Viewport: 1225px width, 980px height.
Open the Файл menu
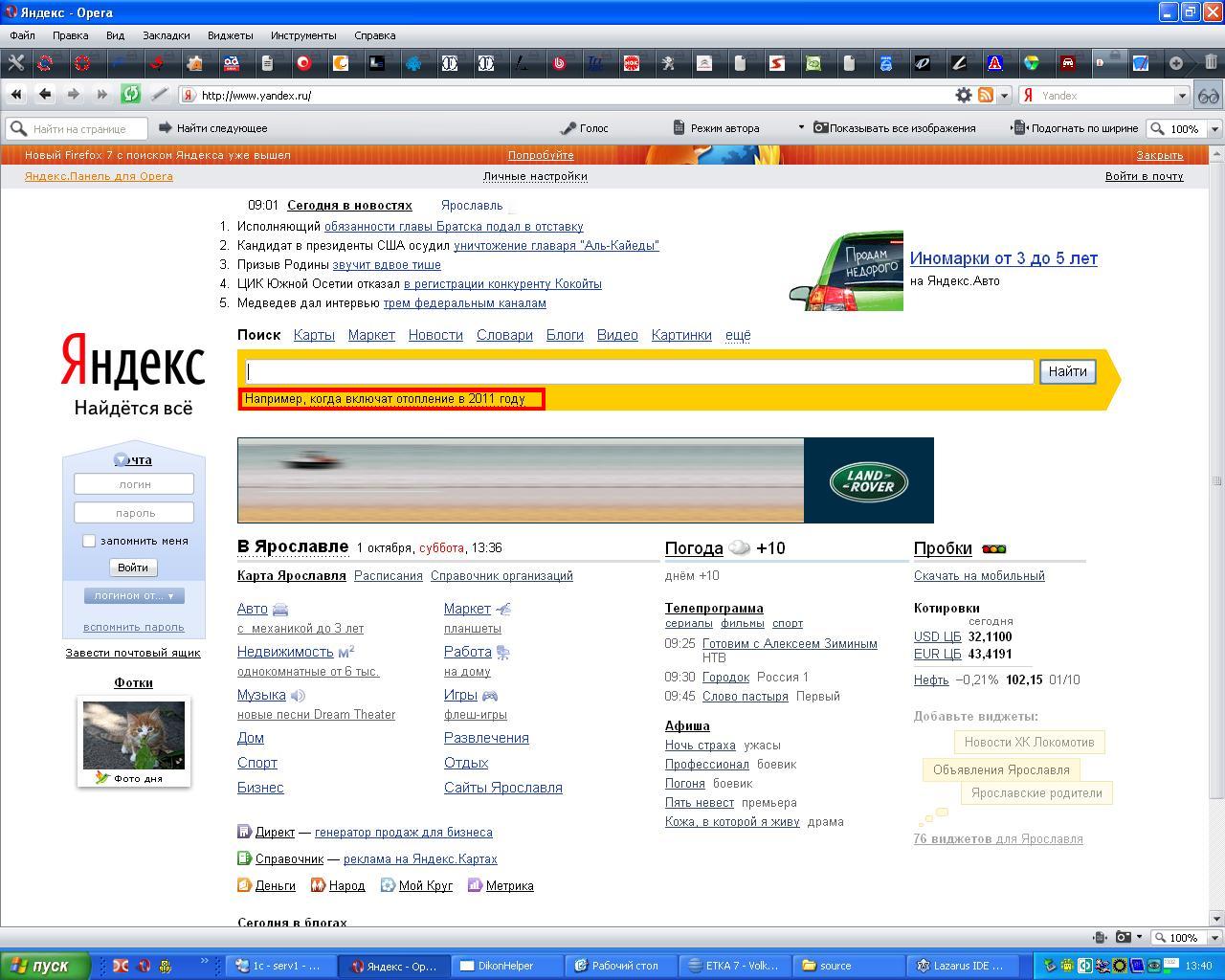[x=22, y=35]
